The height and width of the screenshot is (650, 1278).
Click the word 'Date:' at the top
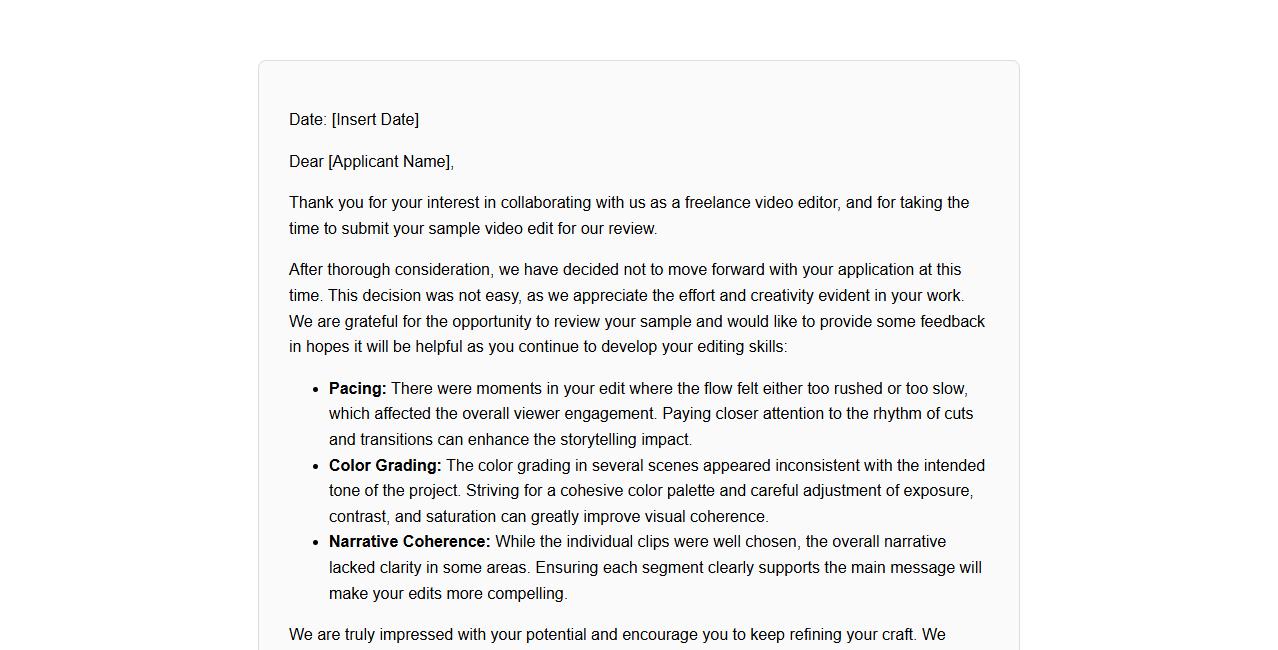point(308,120)
